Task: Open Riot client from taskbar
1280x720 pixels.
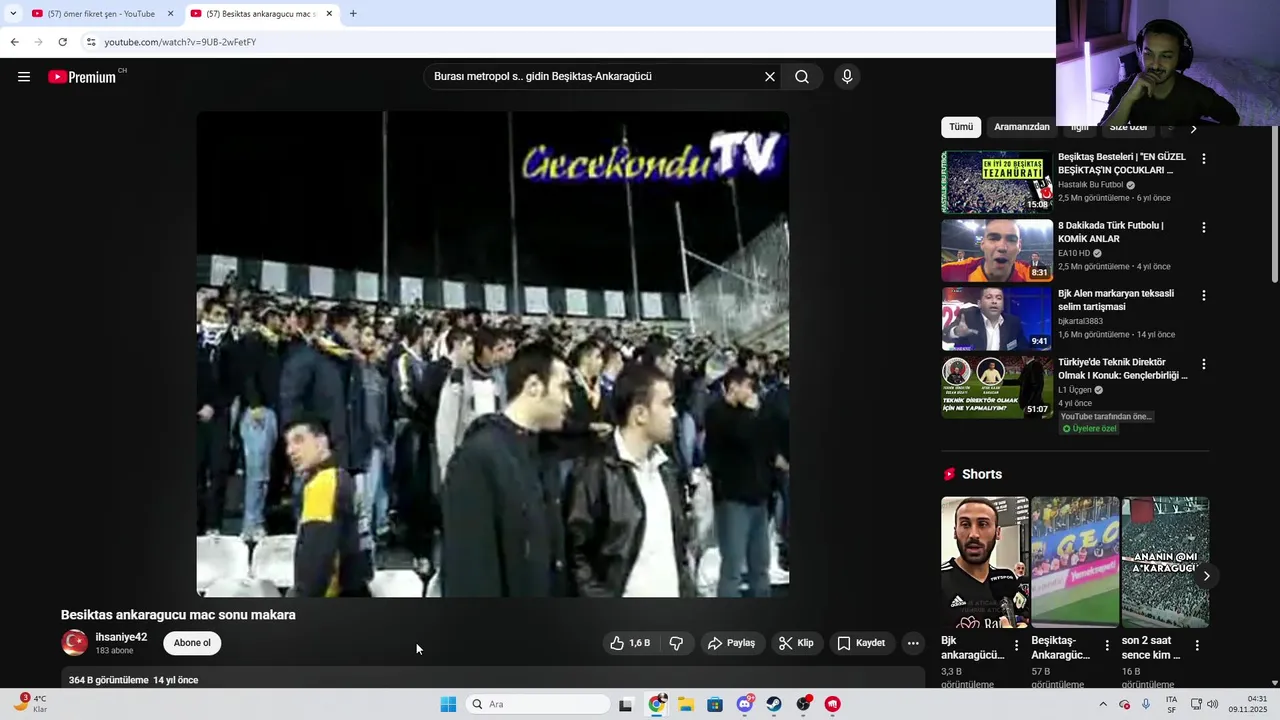Action: pyautogui.click(x=833, y=704)
